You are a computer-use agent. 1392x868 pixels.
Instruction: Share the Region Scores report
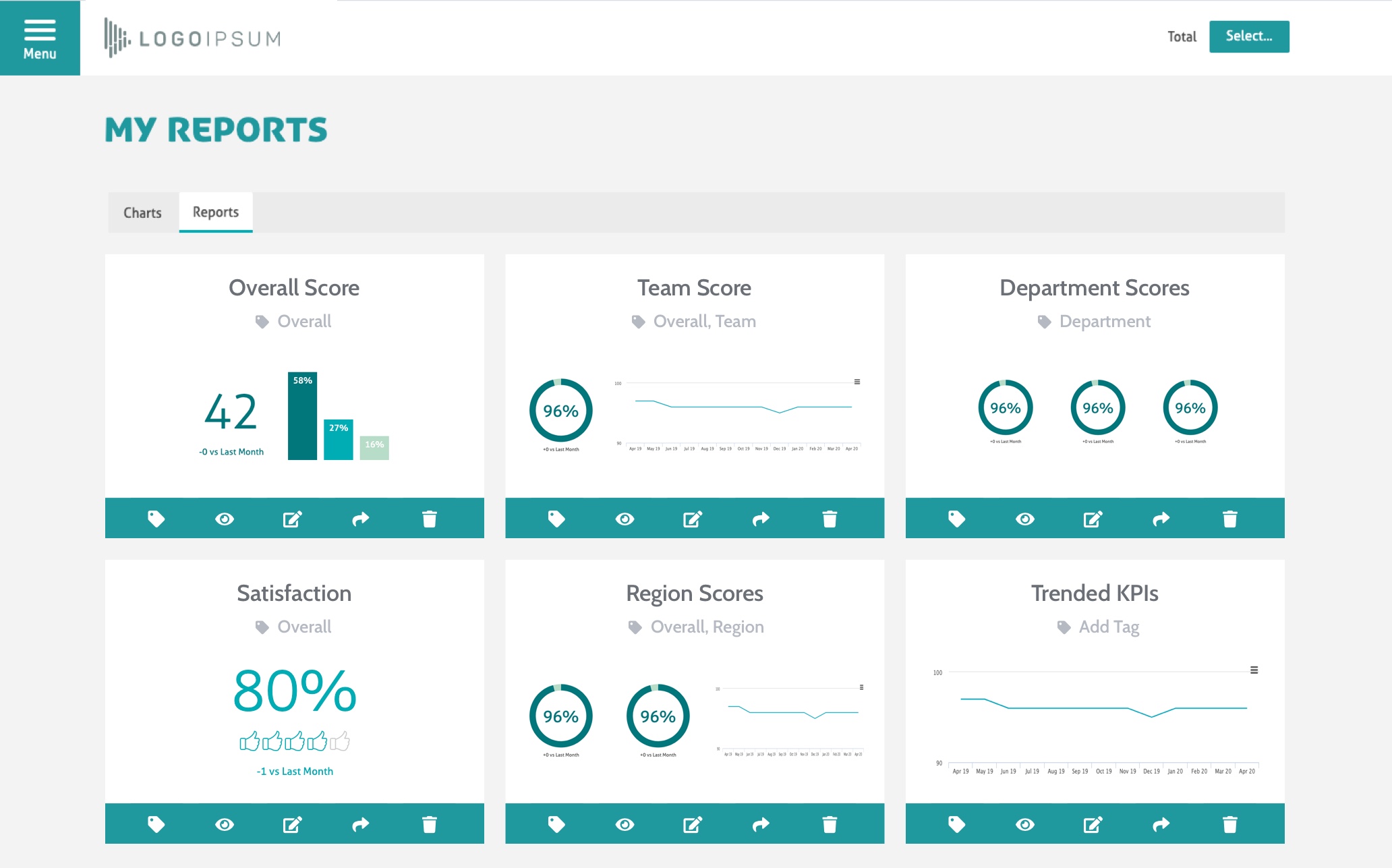click(761, 823)
